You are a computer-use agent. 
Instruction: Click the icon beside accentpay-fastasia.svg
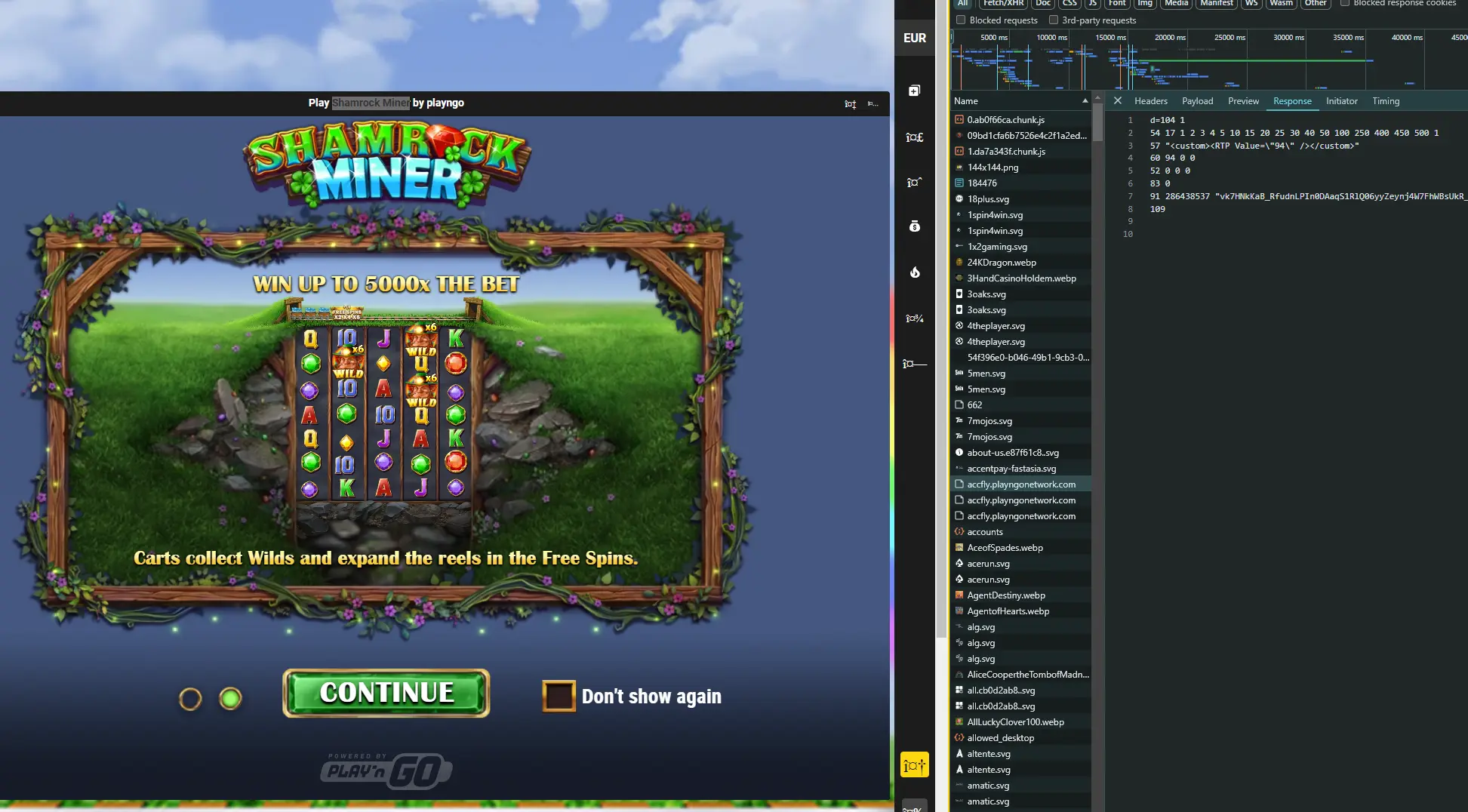tap(959, 468)
